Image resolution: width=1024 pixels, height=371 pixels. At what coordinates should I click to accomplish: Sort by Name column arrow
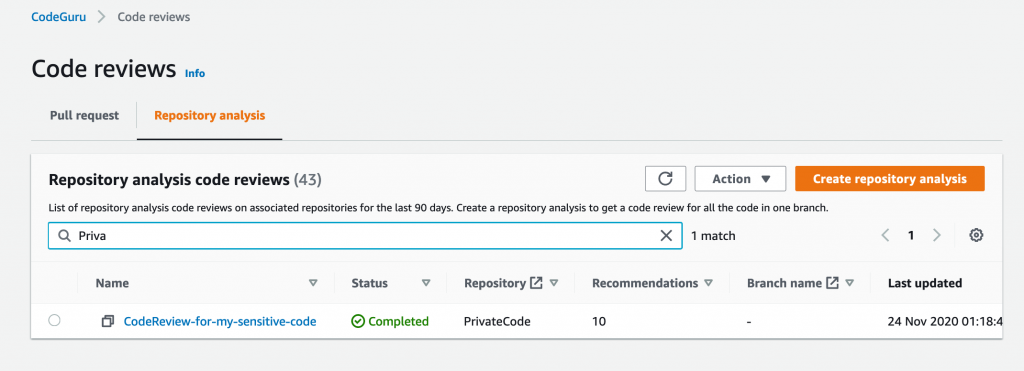click(313, 283)
